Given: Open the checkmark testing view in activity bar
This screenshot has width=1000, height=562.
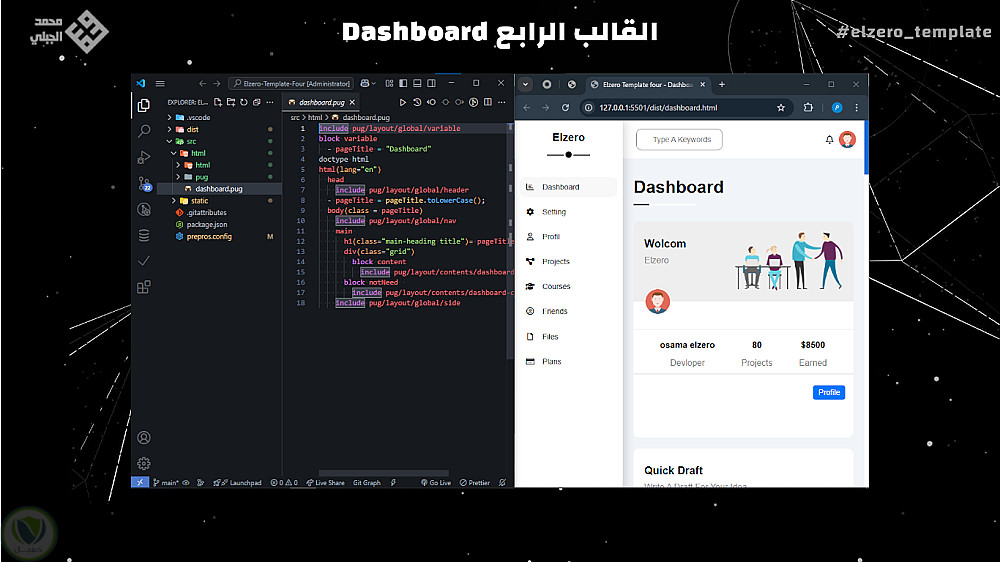Looking at the screenshot, I should click(143, 261).
